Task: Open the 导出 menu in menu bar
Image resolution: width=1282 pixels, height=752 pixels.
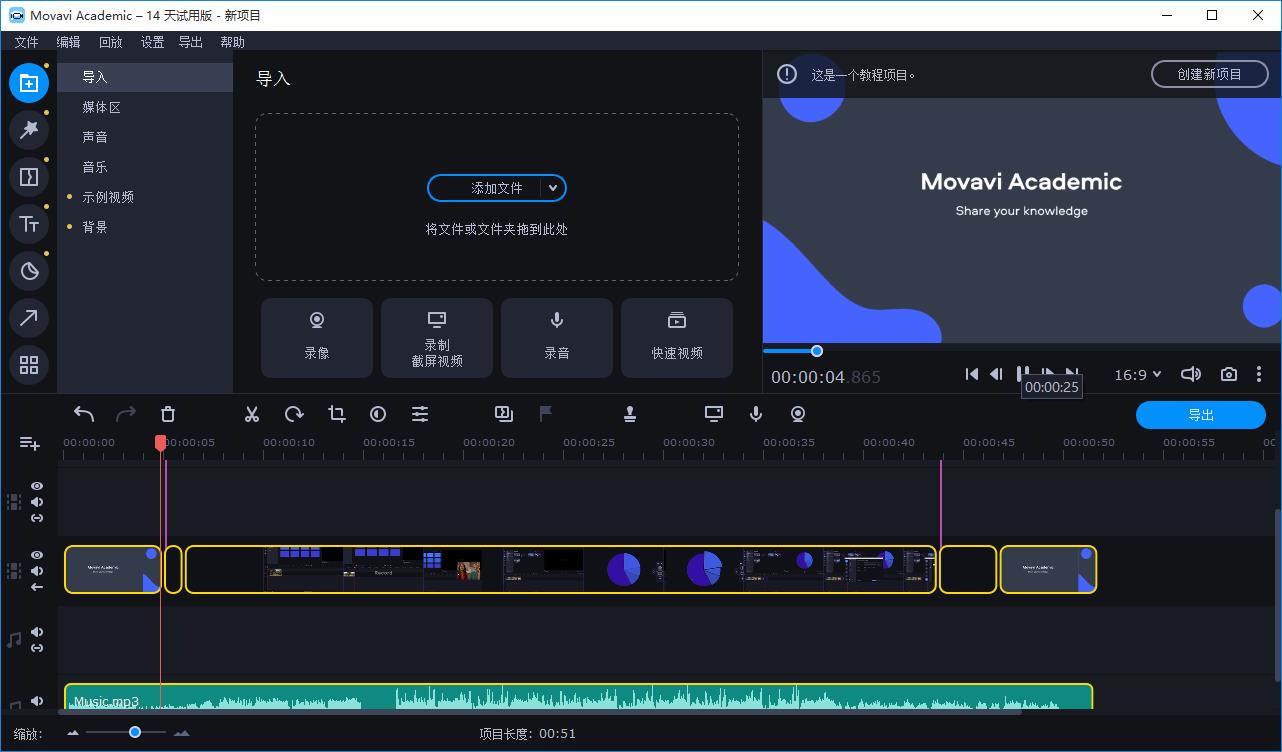Action: tap(190, 42)
